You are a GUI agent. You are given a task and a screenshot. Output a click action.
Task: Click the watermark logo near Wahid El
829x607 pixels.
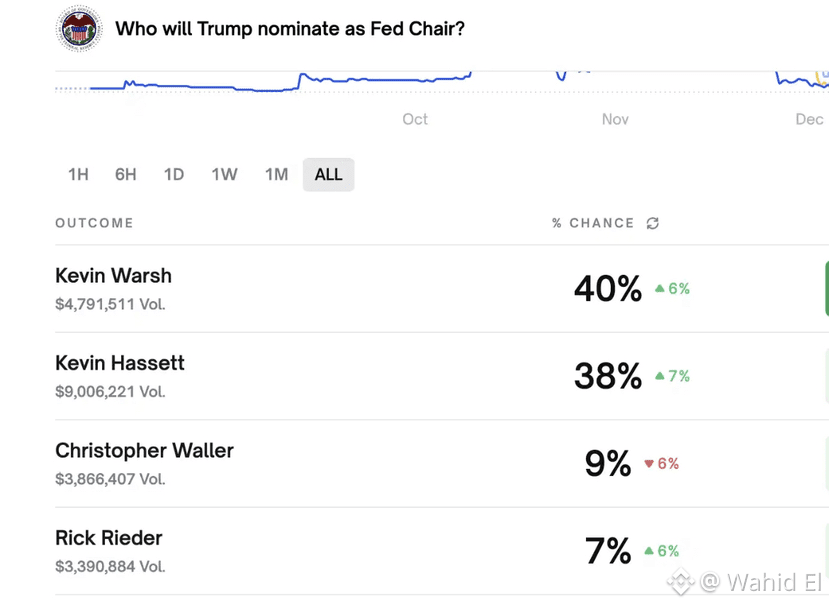coord(681,582)
